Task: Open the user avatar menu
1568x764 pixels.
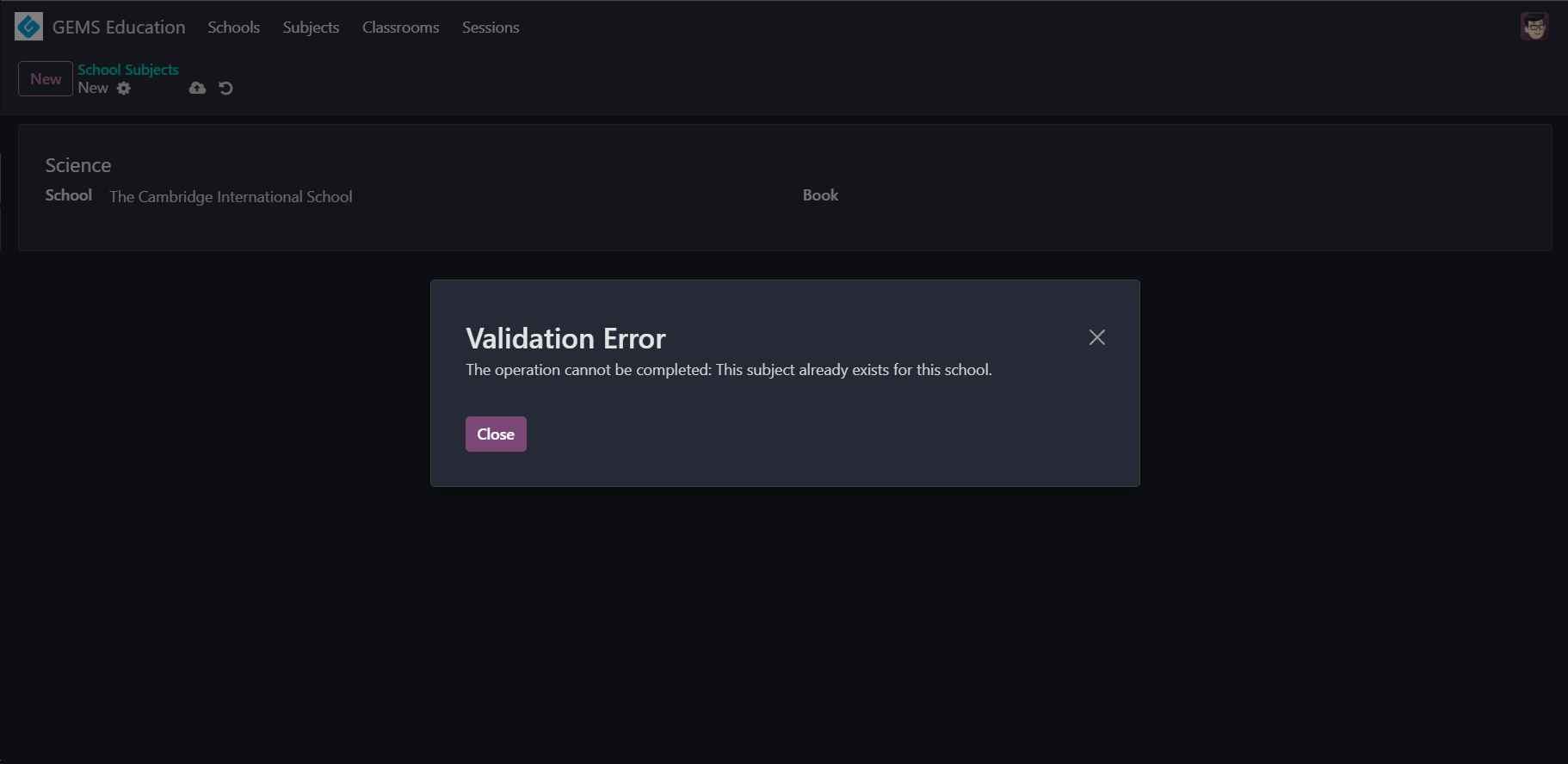Action: (1534, 27)
